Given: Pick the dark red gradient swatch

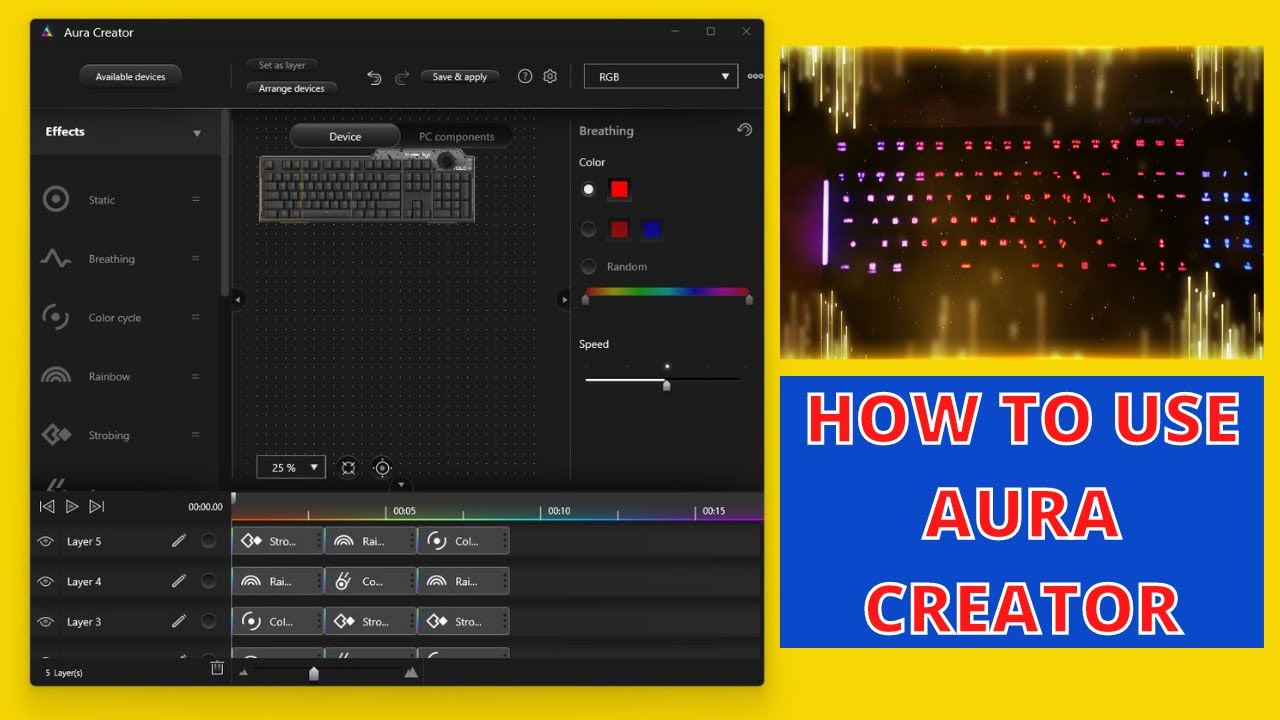Looking at the screenshot, I should coord(620,229).
